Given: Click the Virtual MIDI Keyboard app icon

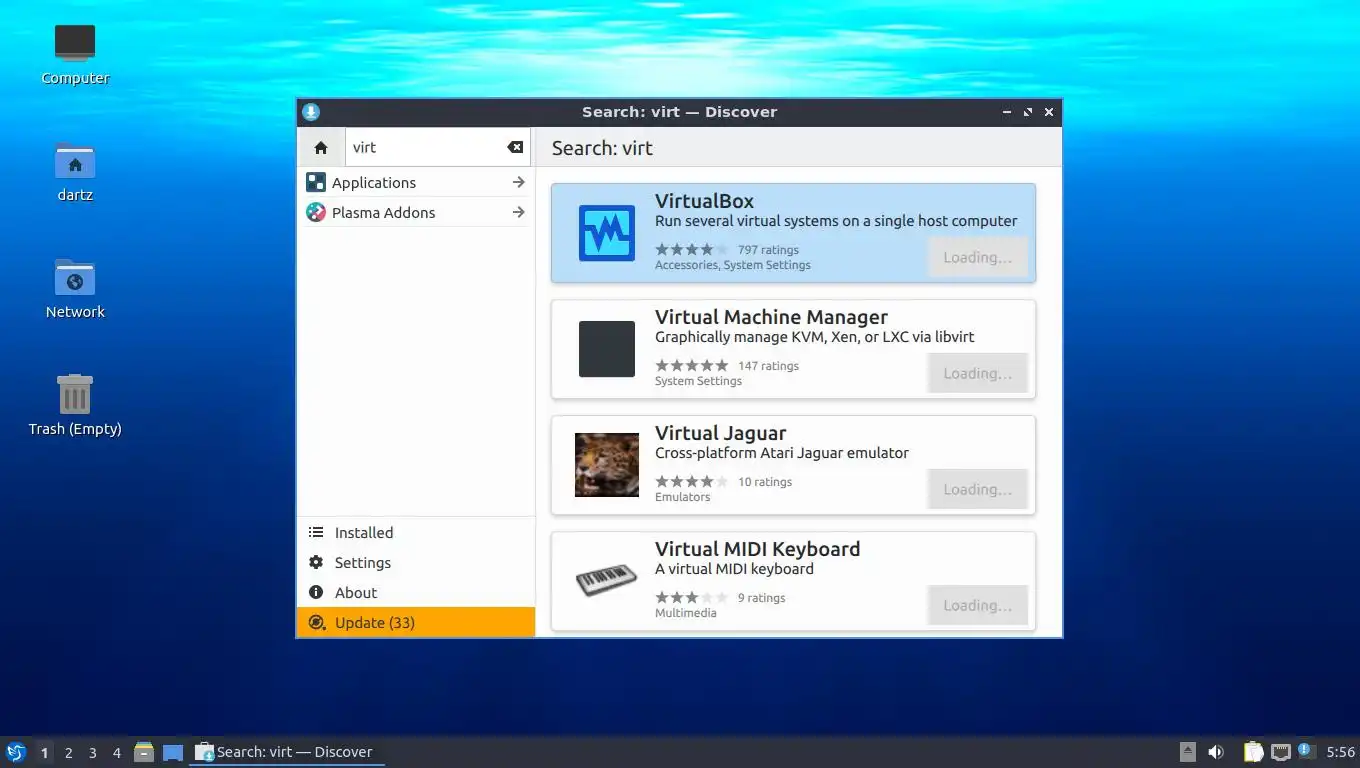Looking at the screenshot, I should (x=607, y=581).
